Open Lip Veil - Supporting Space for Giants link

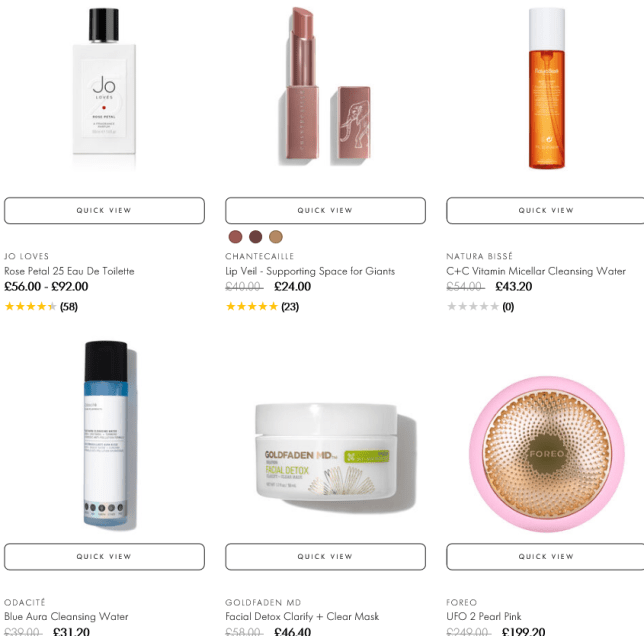[310, 271]
